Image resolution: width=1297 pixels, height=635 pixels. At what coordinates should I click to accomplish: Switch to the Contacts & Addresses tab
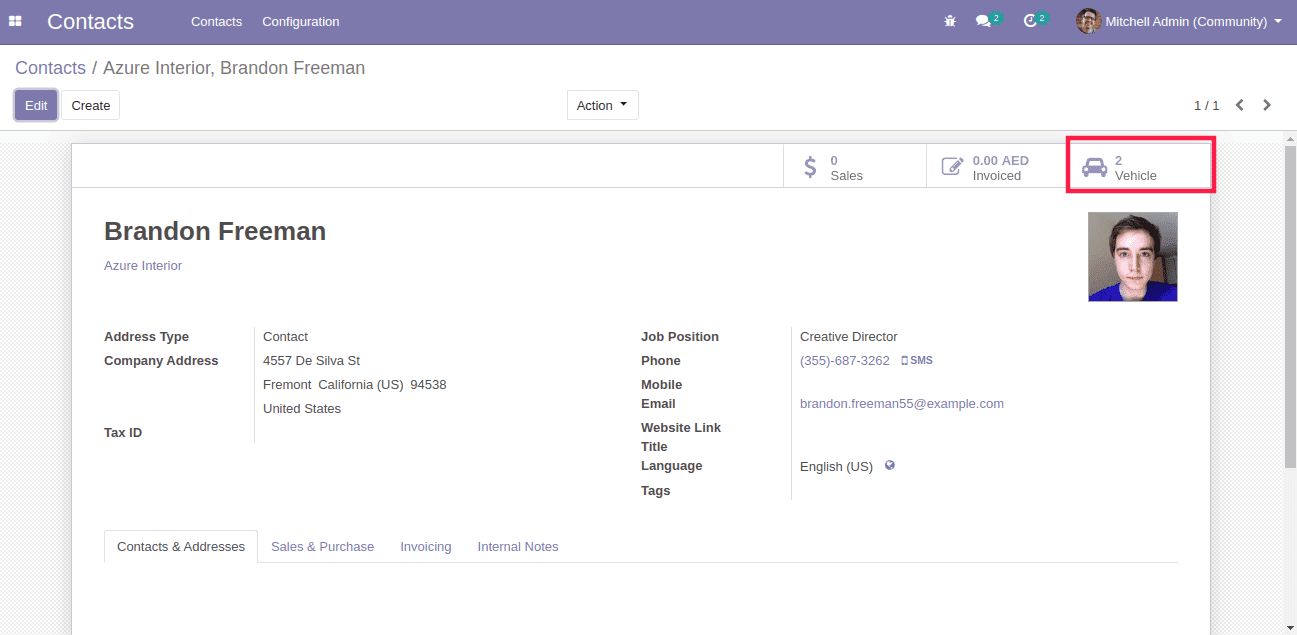(x=181, y=547)
